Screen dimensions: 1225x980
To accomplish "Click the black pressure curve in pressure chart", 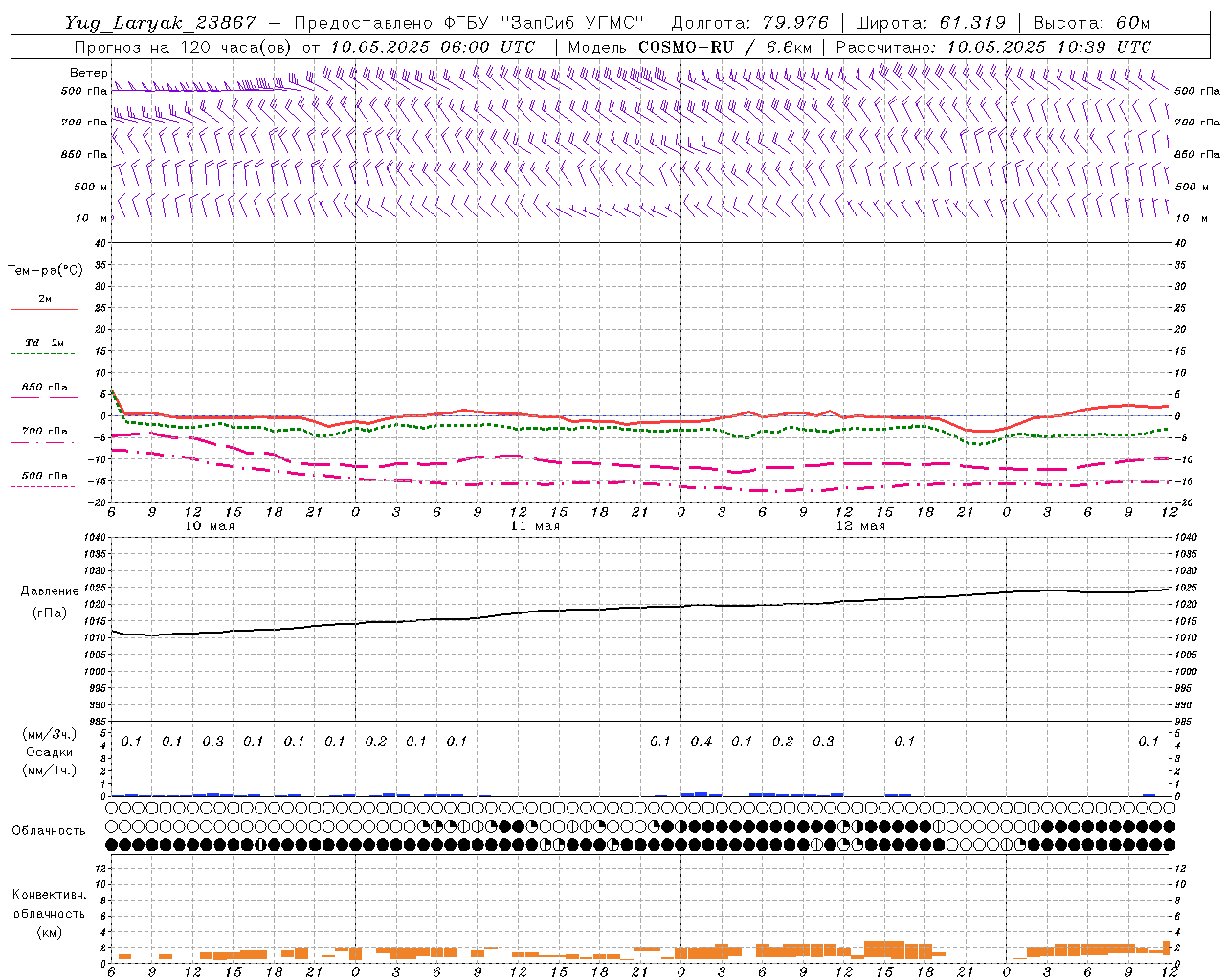I will [x=641, y=608].
